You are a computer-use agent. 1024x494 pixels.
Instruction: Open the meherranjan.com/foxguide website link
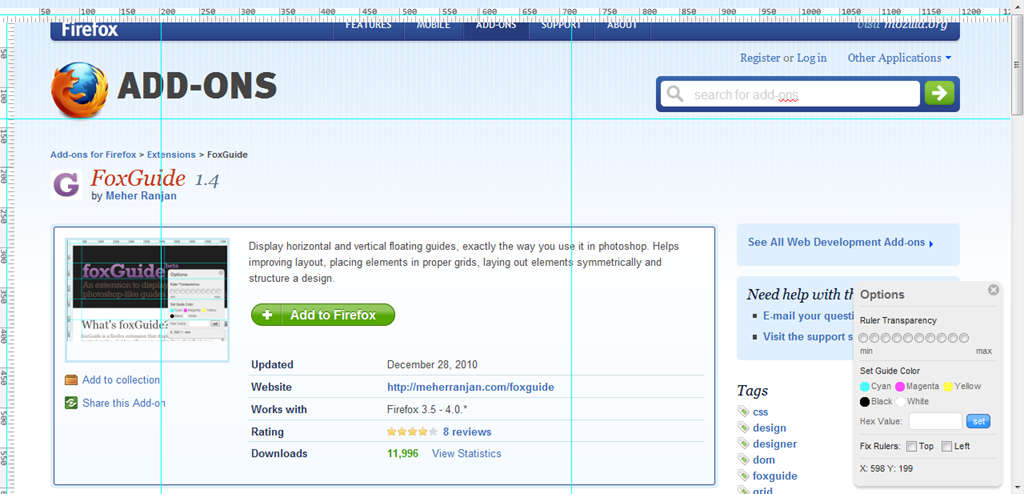click(x=470, y=387)
